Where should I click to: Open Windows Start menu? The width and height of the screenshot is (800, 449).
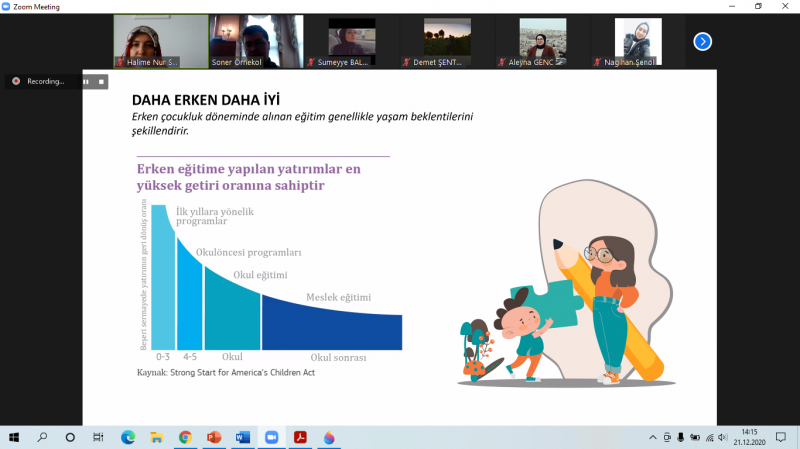[14, 437]
